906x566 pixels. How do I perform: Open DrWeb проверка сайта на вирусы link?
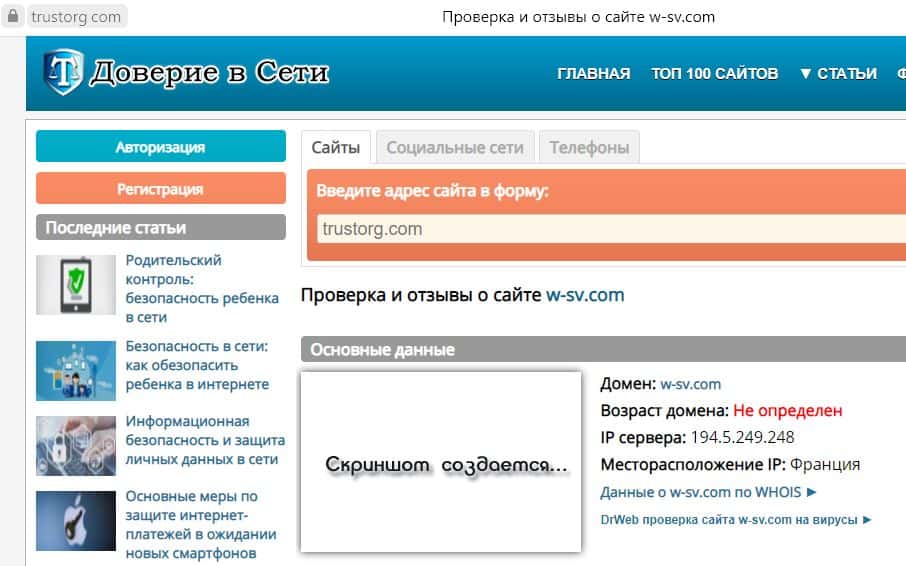pos(735,520)
